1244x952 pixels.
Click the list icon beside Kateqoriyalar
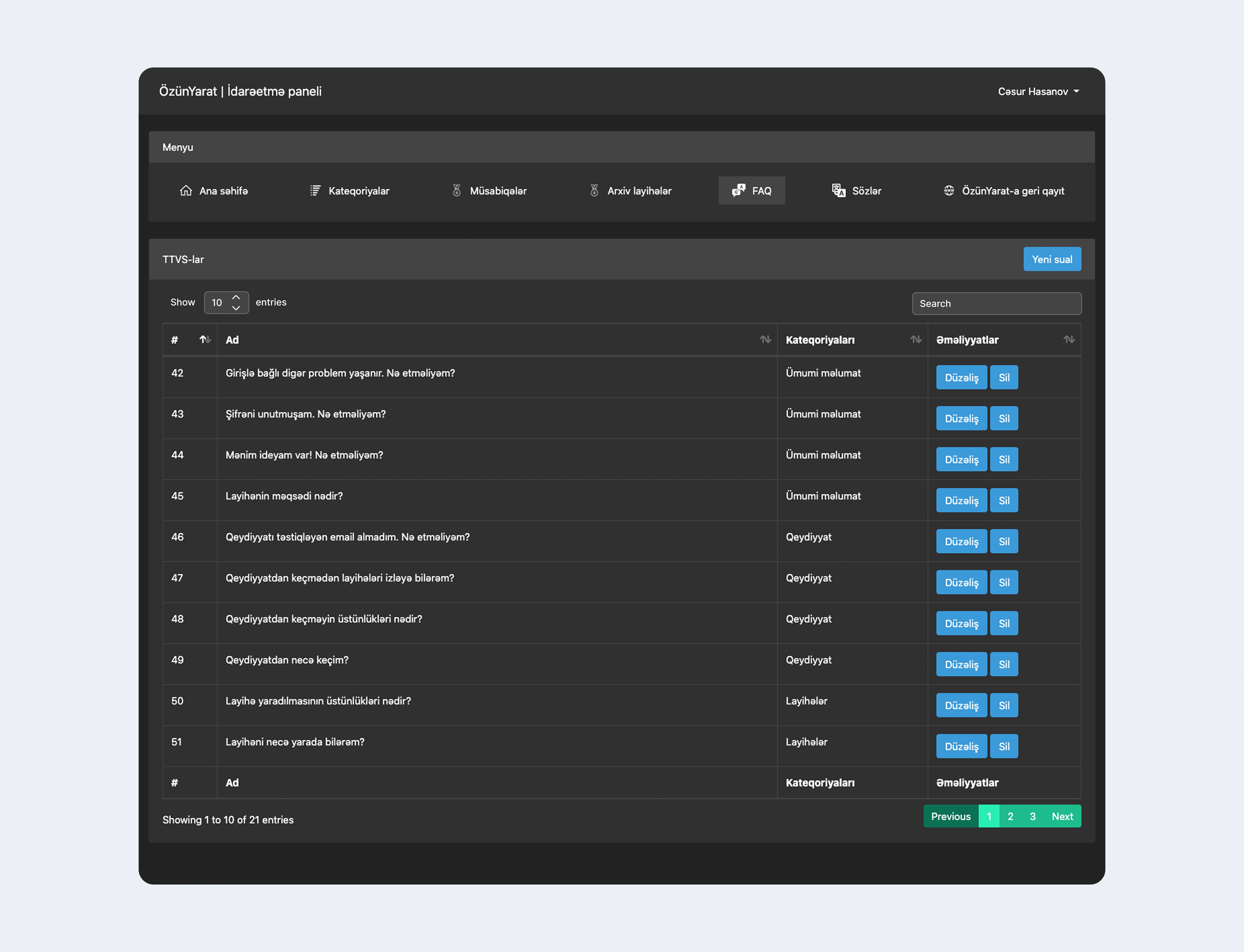pos(315,190)
